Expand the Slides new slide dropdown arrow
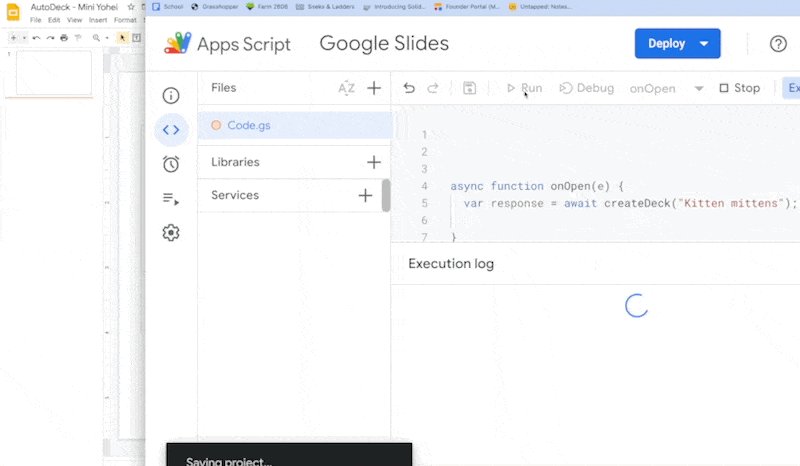The width and height of the screenshot is (800, 466). [24, 37]
